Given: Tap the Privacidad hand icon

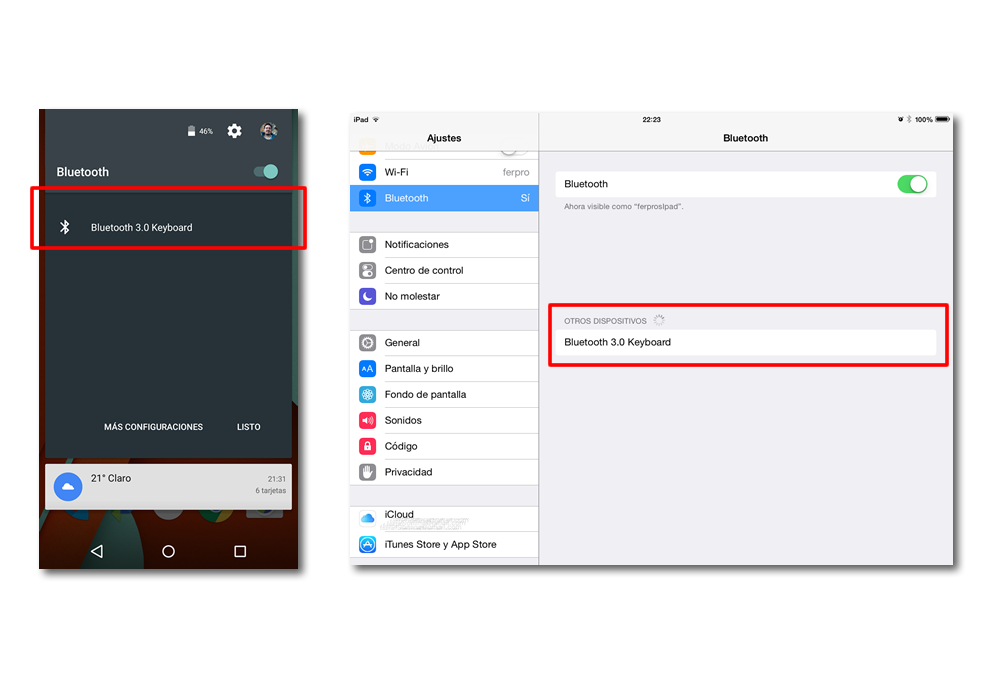Looking at the screenshot, I should point(367,472).
